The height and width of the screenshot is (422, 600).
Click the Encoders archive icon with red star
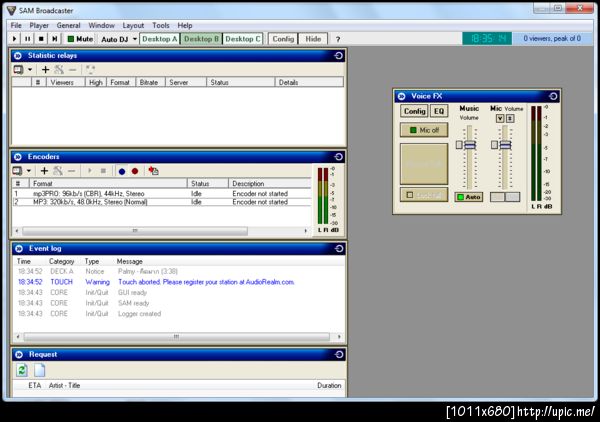pos(153,171)
